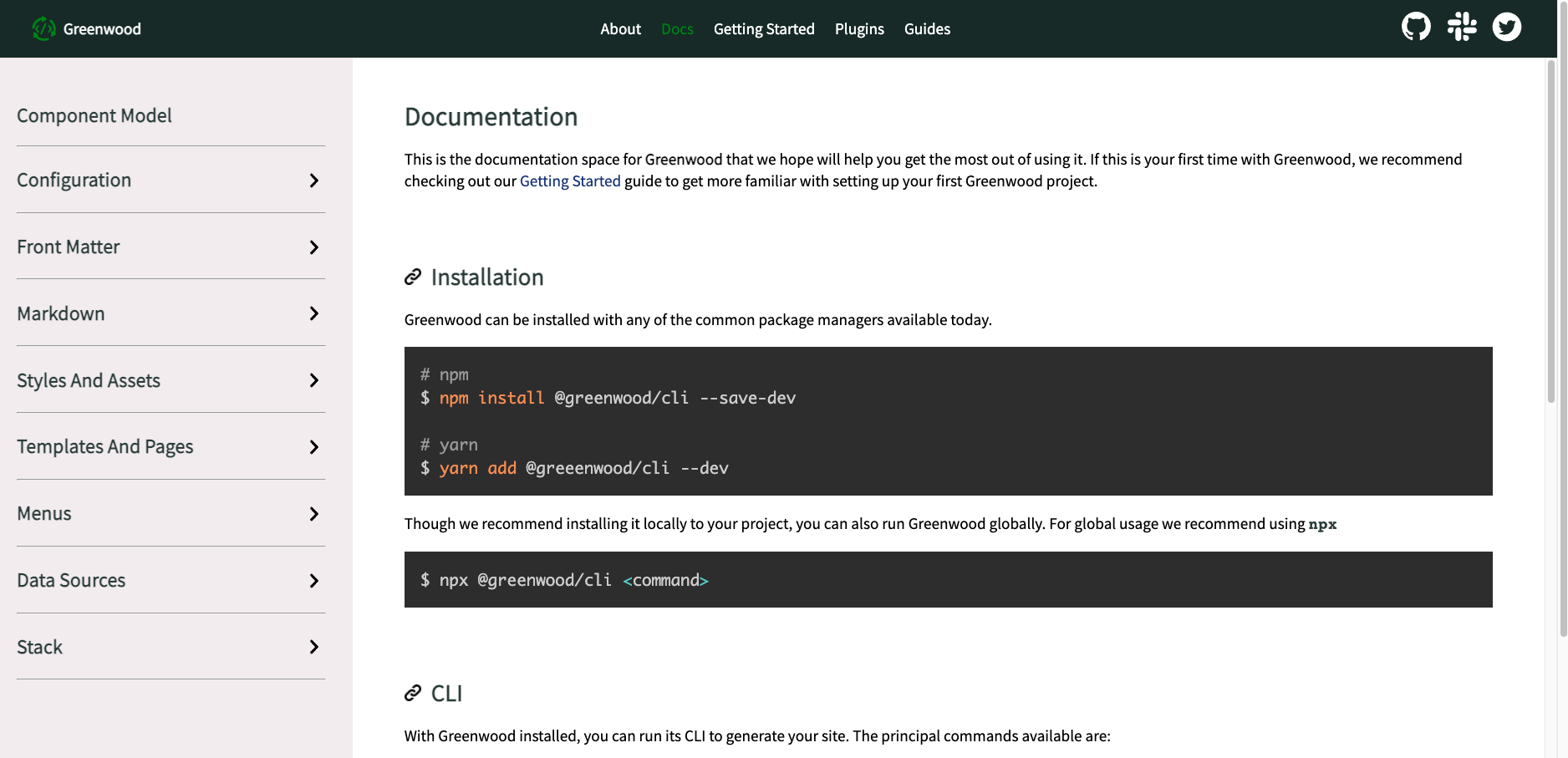1568x758 pixels.
Task: Click the Twitter icon
Action: [1508, 27]
